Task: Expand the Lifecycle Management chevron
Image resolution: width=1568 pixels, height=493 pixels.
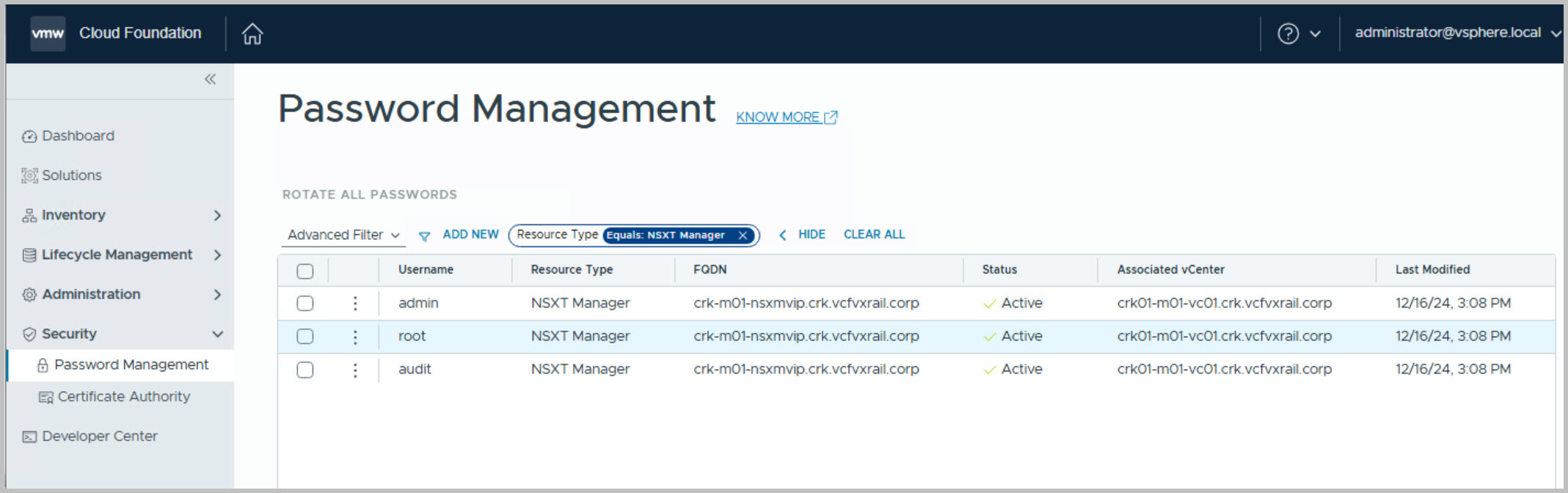Action: [x=217, y=255]
